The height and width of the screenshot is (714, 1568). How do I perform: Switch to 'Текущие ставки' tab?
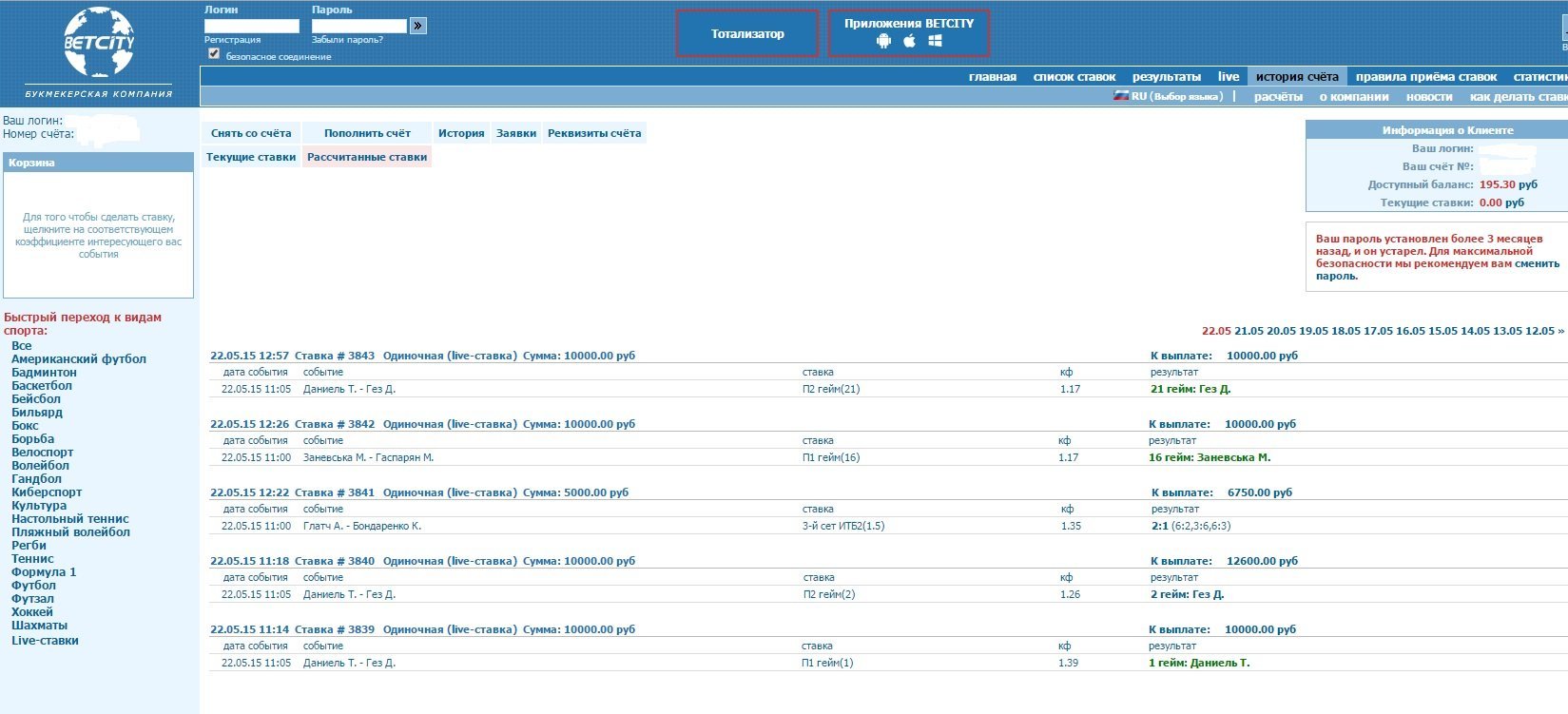point(251,157)
